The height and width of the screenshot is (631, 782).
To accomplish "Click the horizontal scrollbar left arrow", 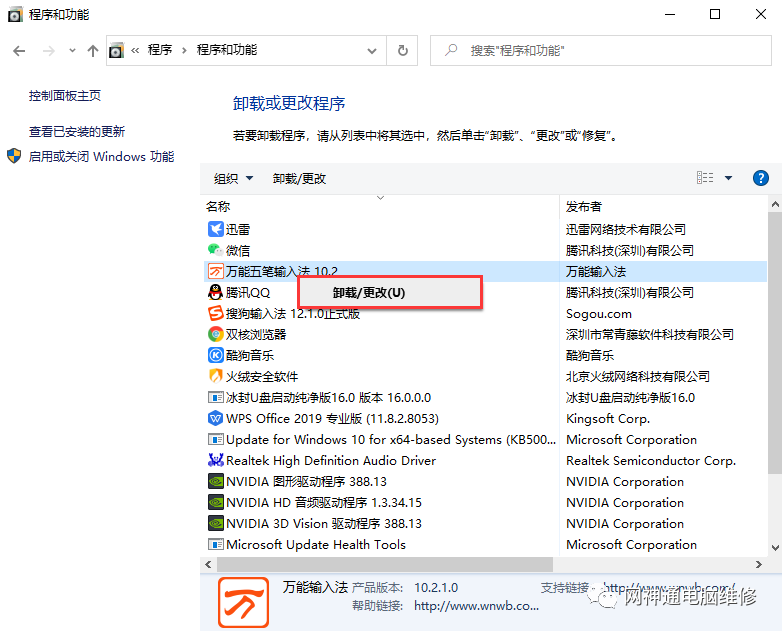I will (208, 564).
